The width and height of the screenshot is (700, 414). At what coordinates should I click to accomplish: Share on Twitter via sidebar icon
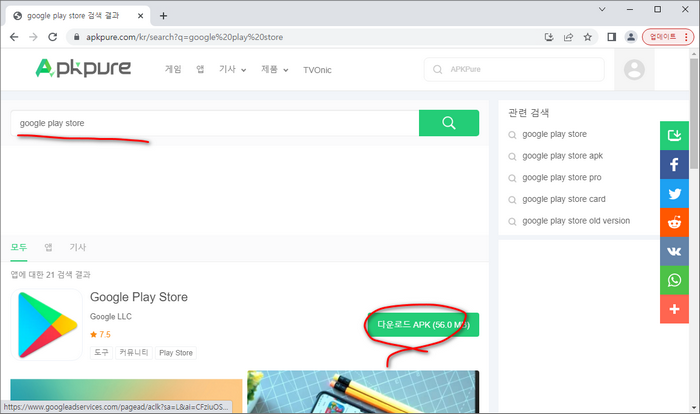coord(674,193)
